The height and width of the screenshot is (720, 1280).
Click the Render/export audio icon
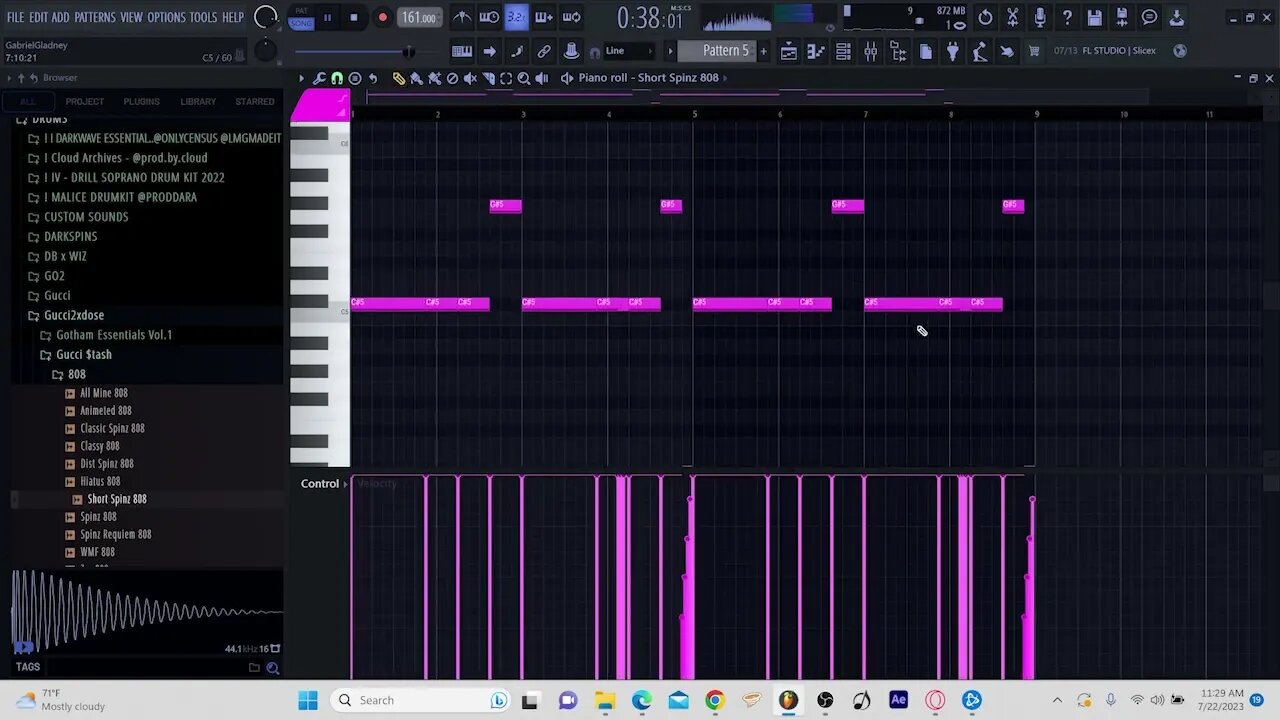(1121, 18)
